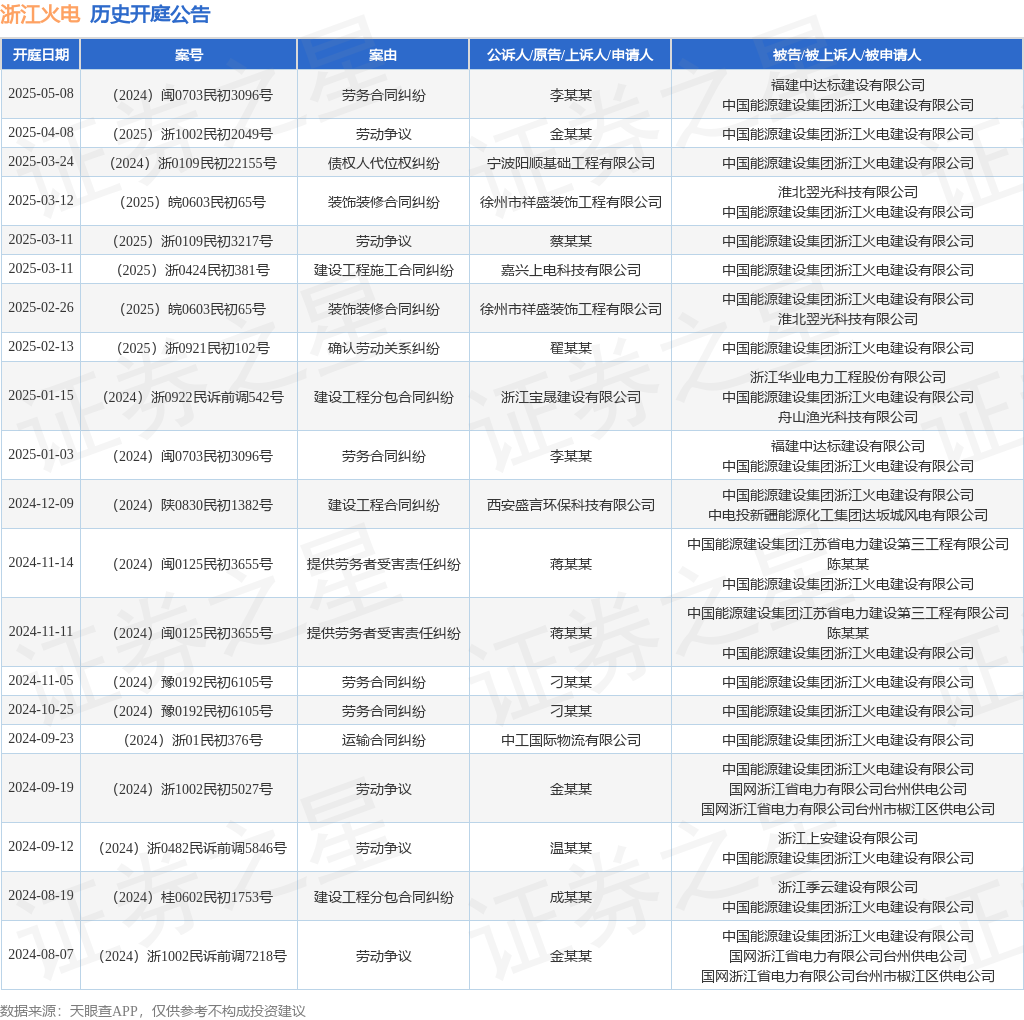The image size is (1024, 1020).
Task: Click case number (2024)陕0830民初1382号
Action: tap(189, 505)
